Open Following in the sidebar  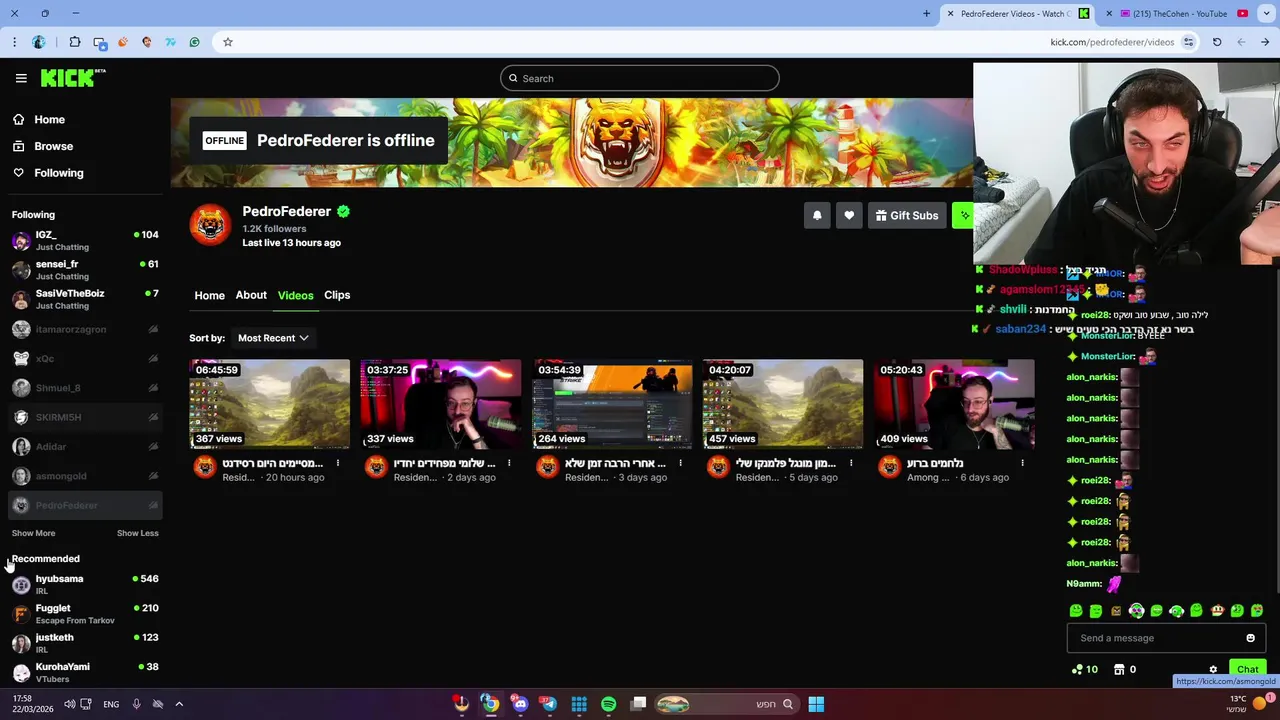click(x=59, y=173)
